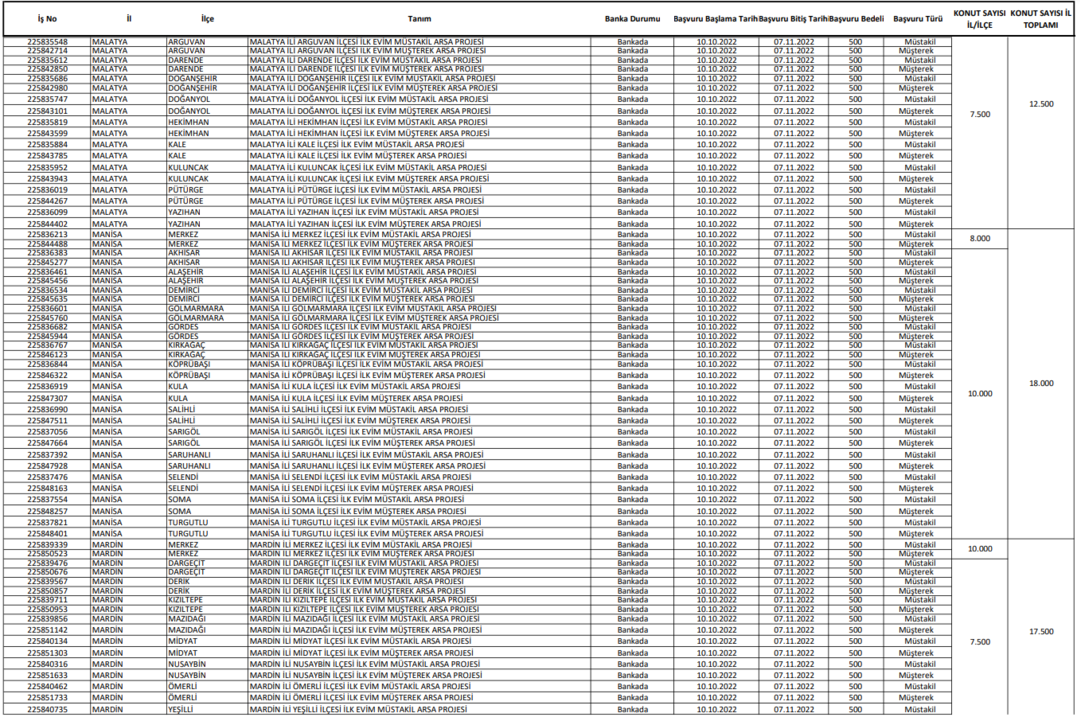Select job number 225843101
This screenshot has height=717, width=1080.
coord(48,111)
